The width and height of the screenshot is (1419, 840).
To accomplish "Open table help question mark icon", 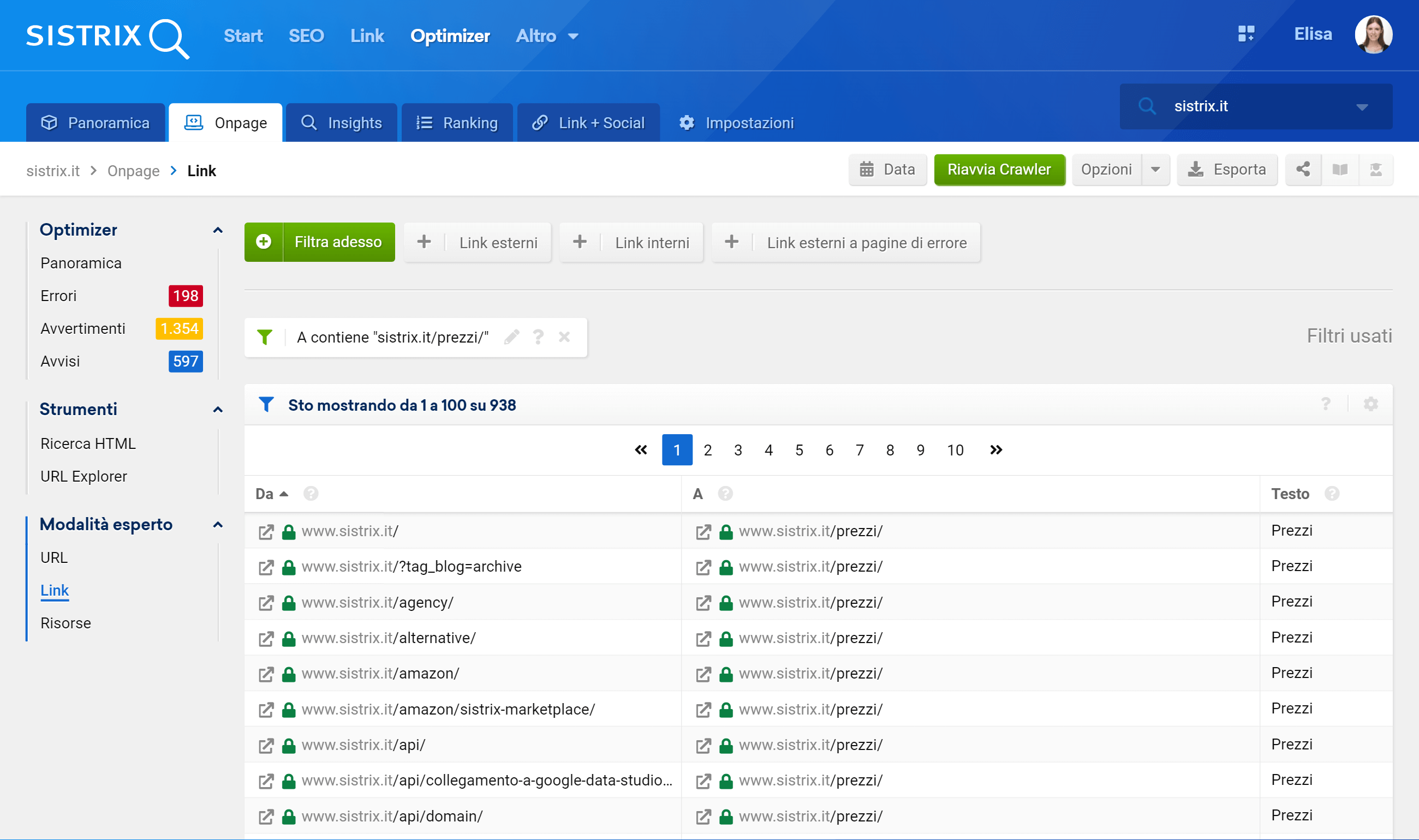I will point(1326,404).
